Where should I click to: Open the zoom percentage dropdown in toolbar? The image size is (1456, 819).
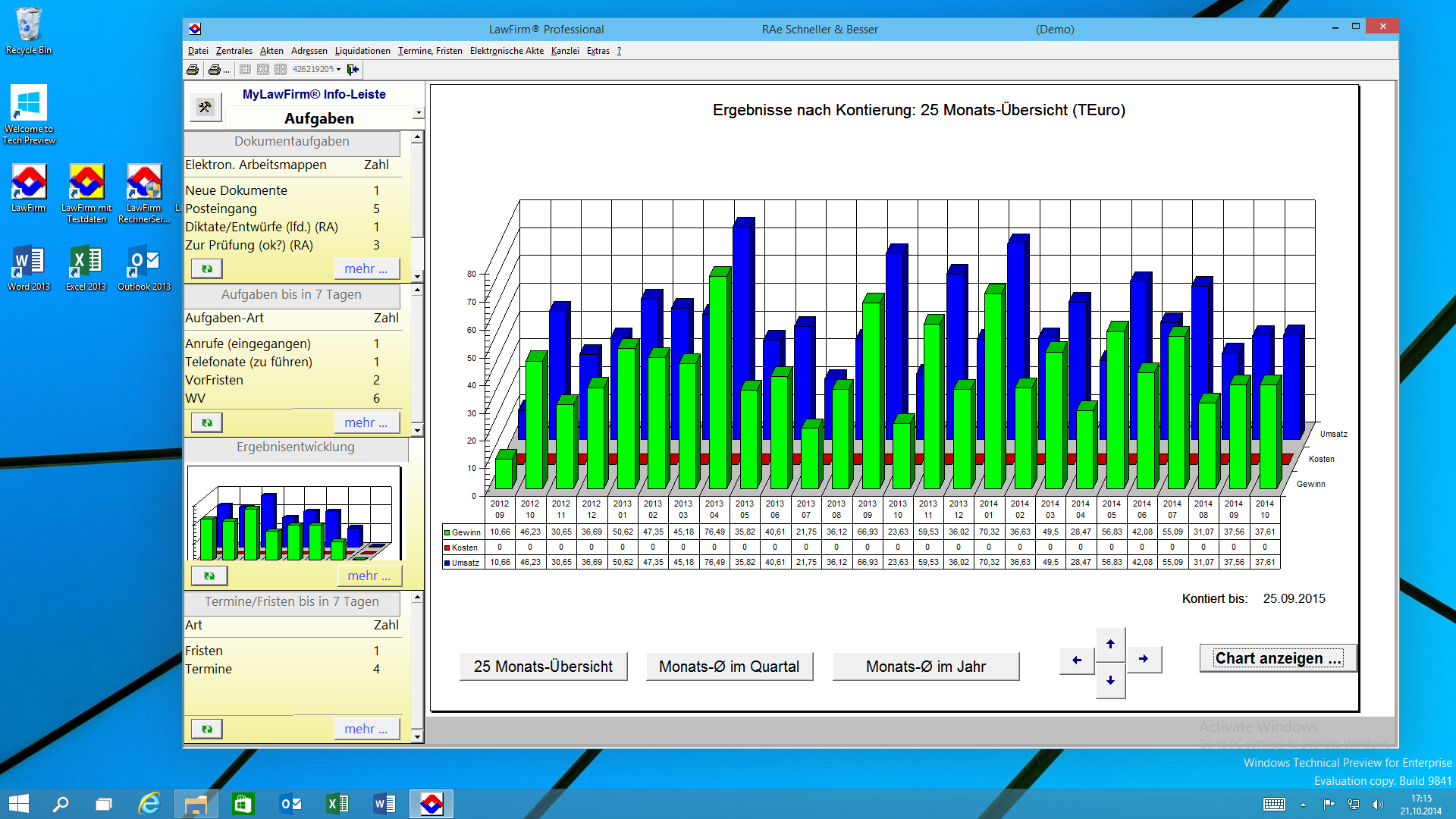338,70
